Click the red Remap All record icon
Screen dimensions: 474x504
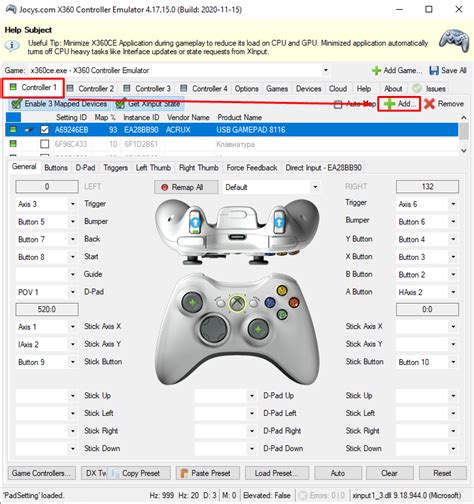pos(164,187)
